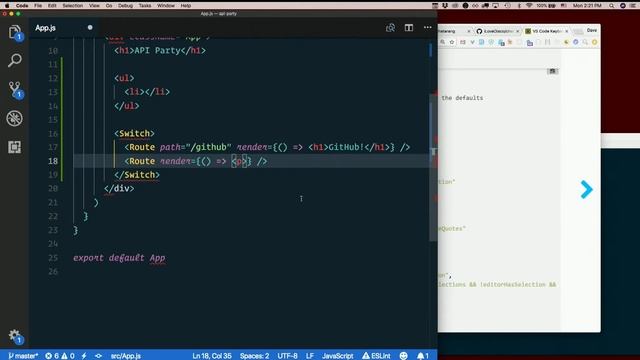Viewport: 640px width, 360px height.
Task: Click the battery indicator in the menu bar
Action: [x=546, y=6]
